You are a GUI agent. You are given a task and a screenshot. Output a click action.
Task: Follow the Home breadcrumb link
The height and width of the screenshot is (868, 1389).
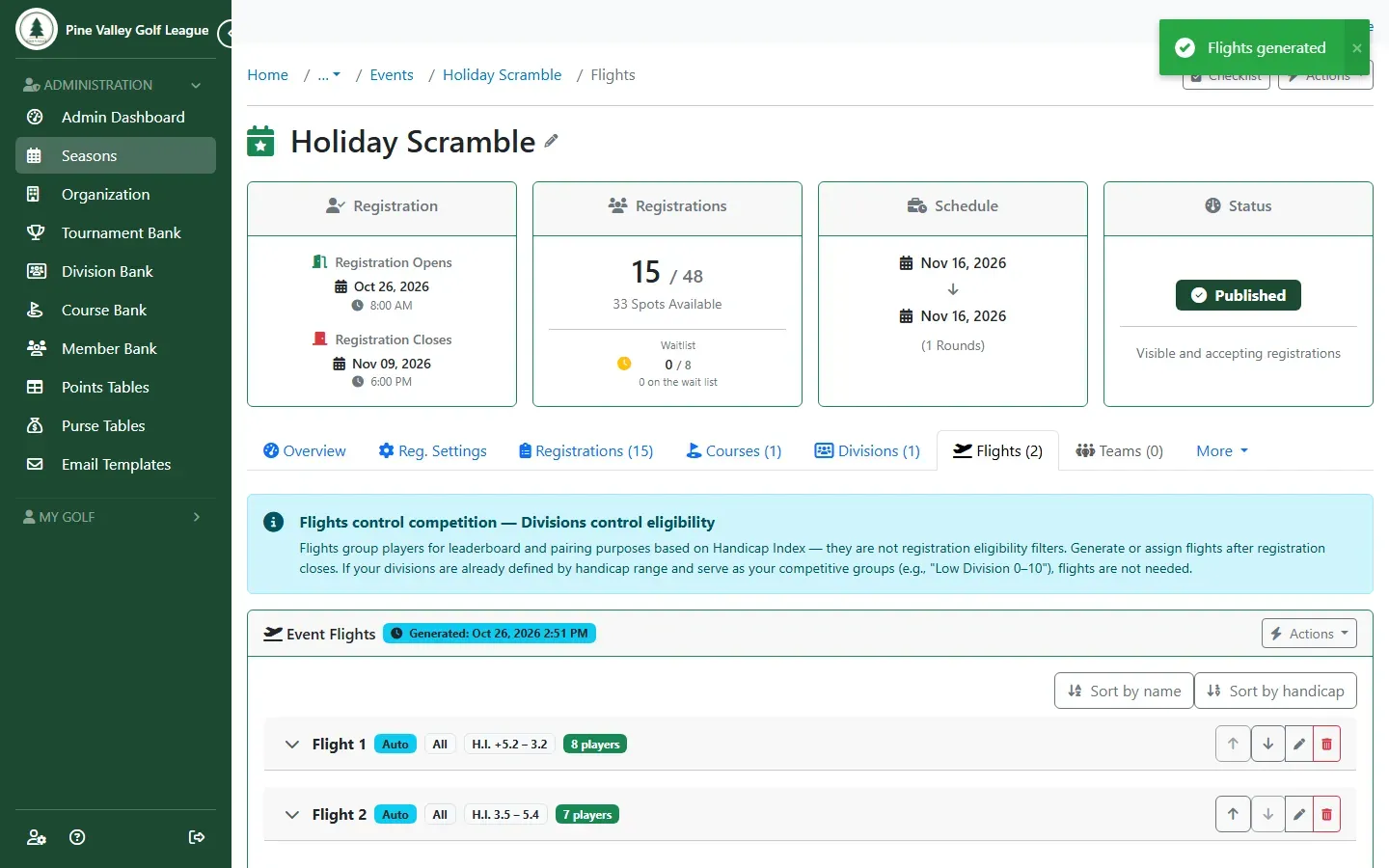click(x=267, y=75)
